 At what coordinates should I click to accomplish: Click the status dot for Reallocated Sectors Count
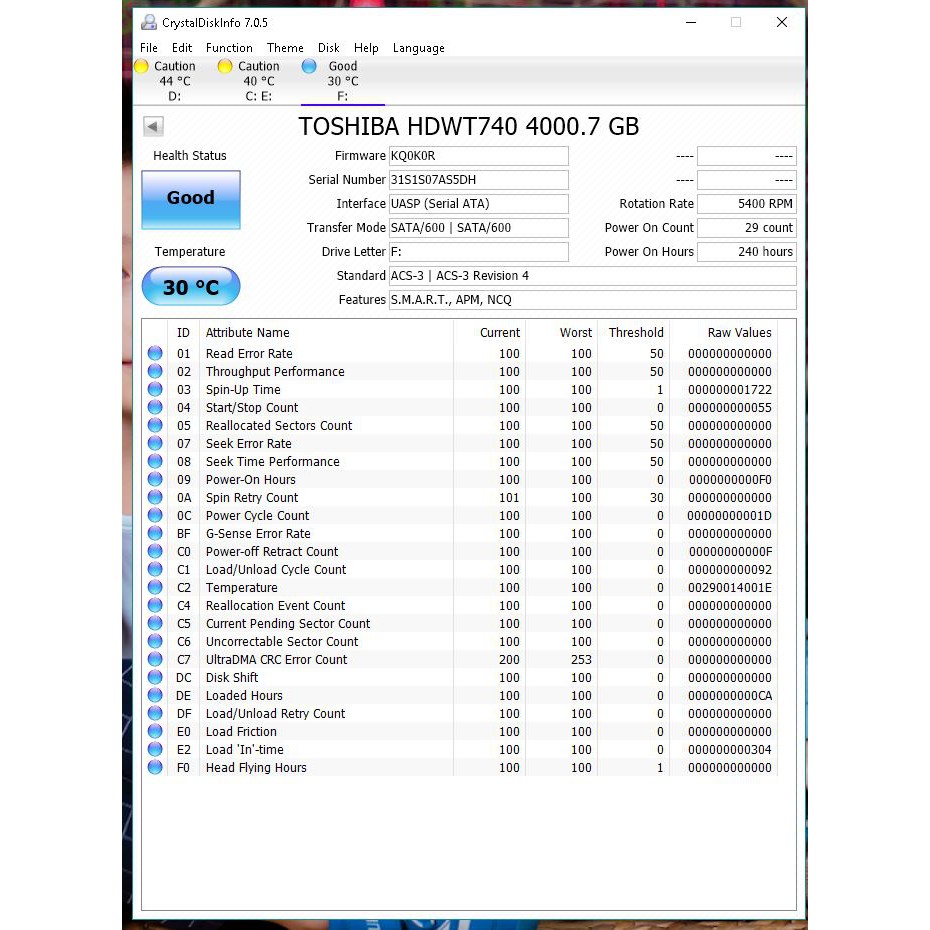pos(155,425)
